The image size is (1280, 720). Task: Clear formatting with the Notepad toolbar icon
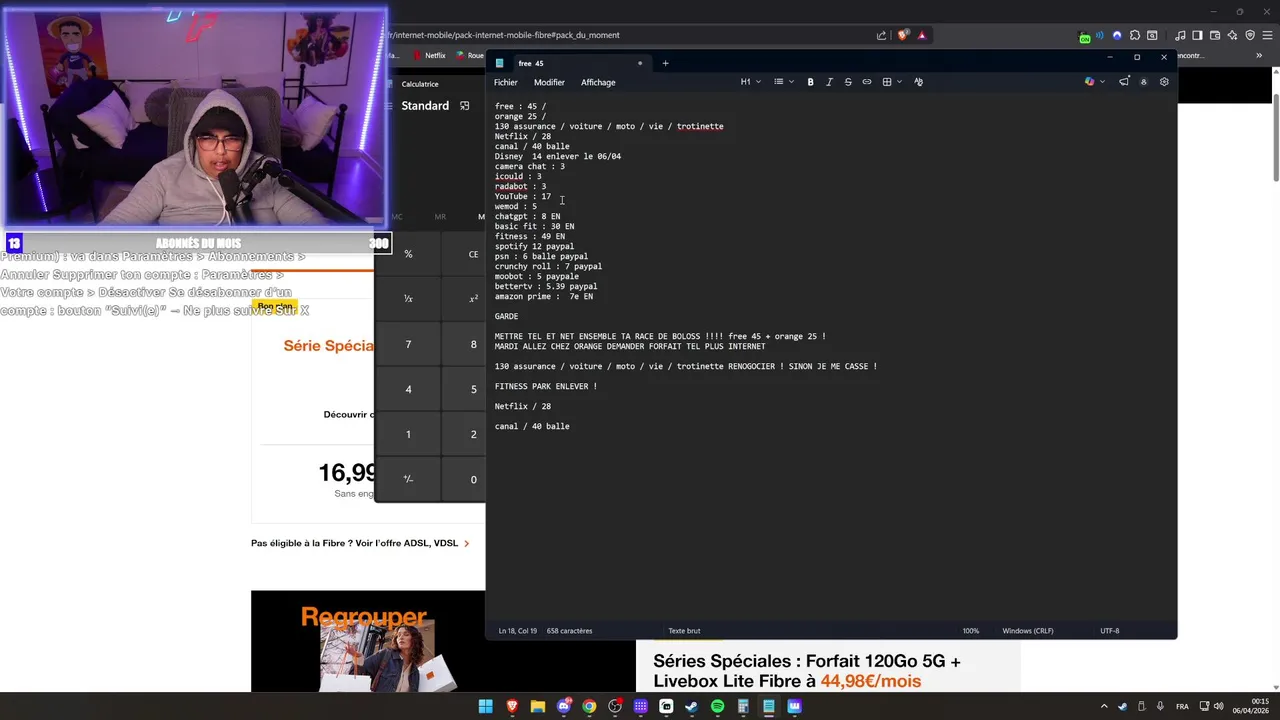tap(918, 82)
